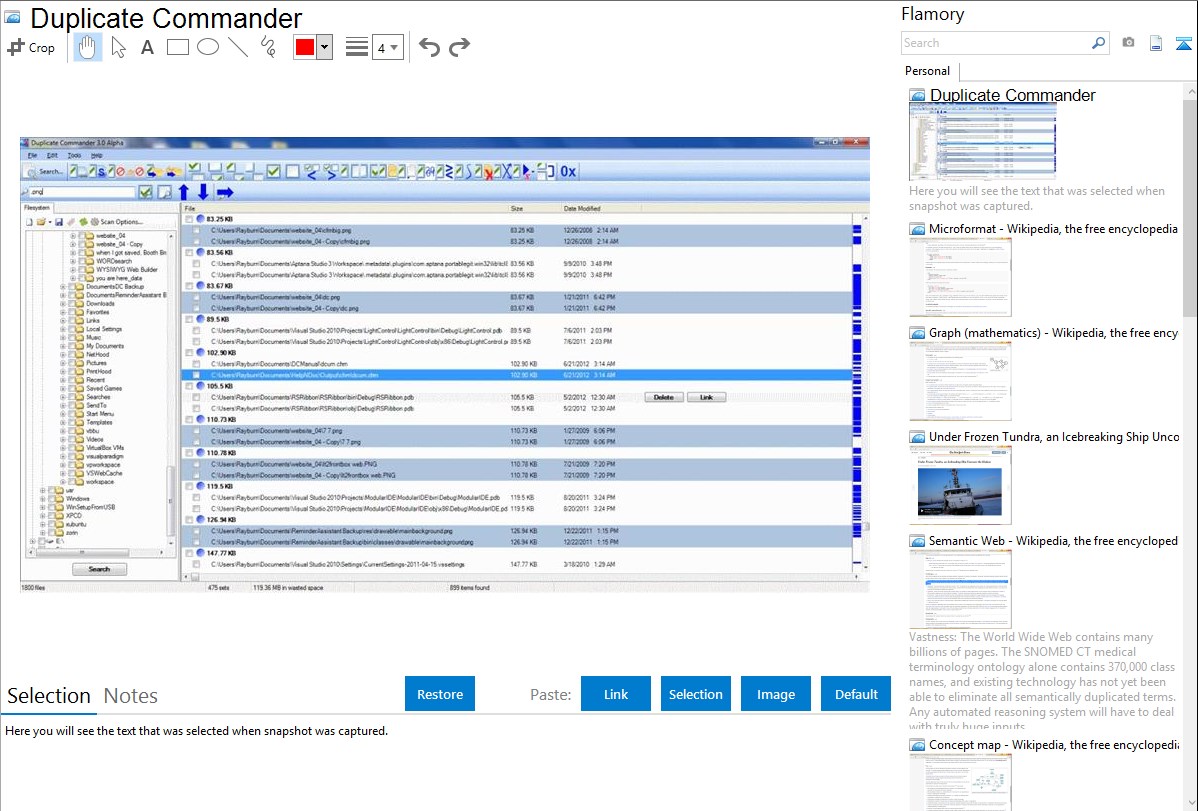The height and width of the screenshot is (811, 1198).
Task: Select the hand pan tool
Action: 87,47
